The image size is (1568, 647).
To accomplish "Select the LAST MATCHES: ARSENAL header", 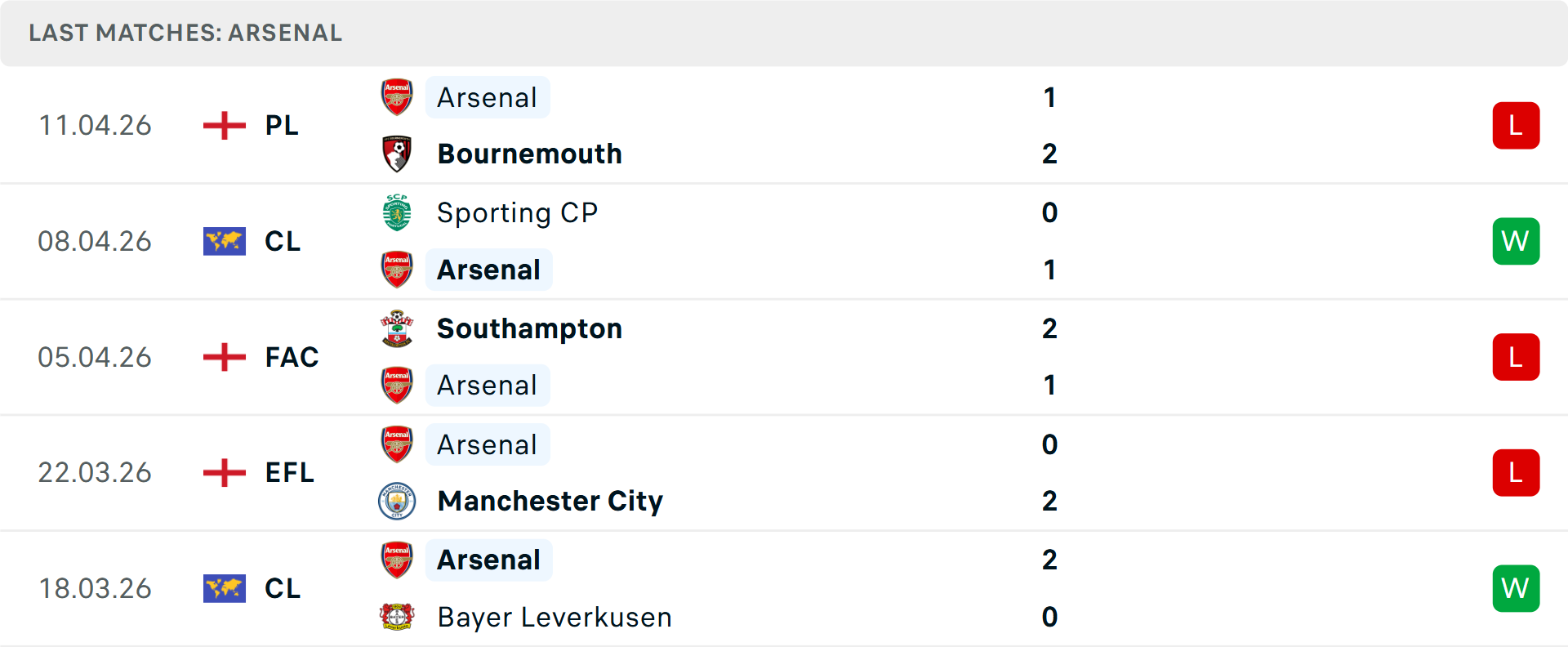I will 185,33.
